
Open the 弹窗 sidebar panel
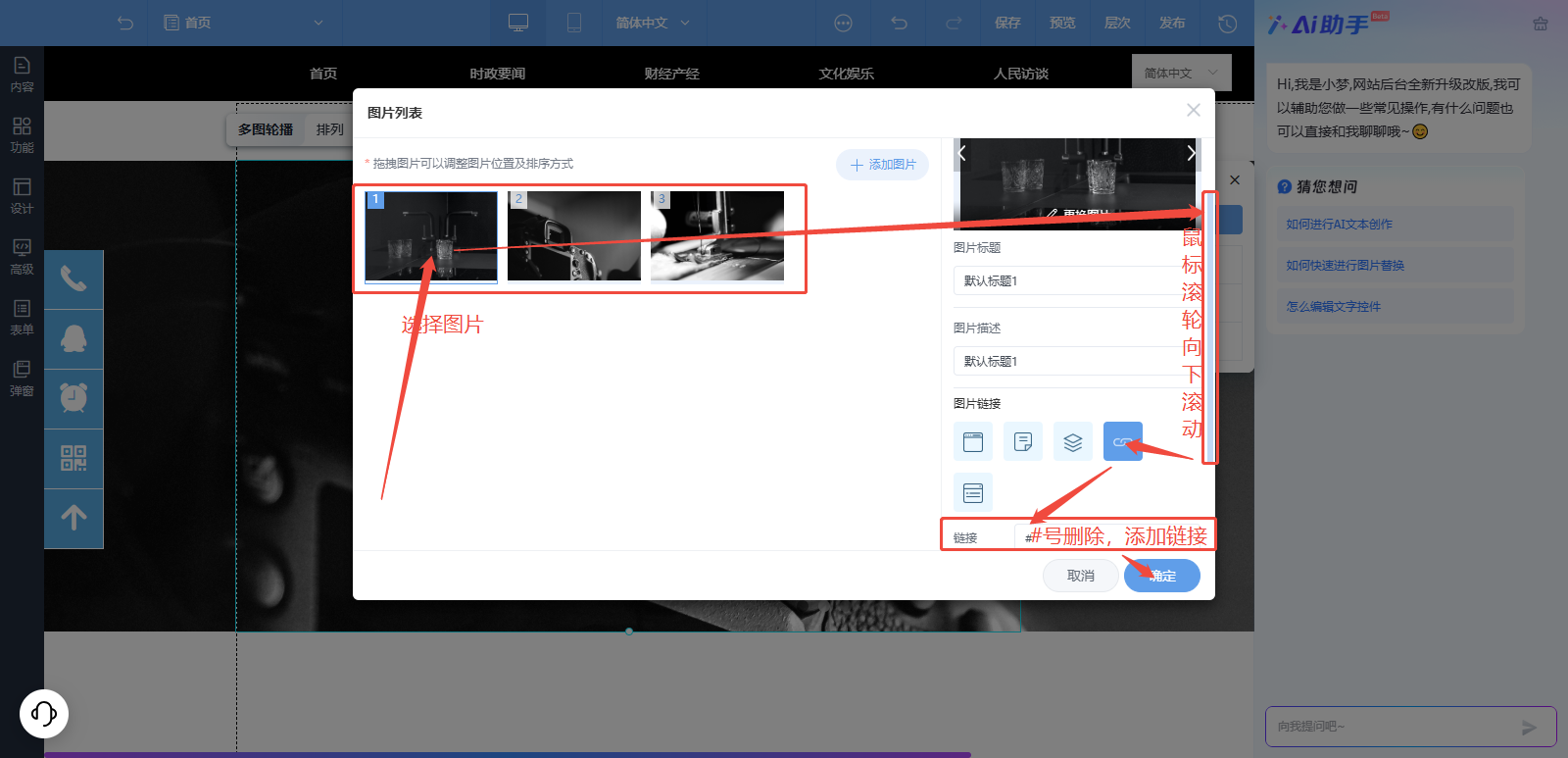pyautogui.click(x=22, y=379)
